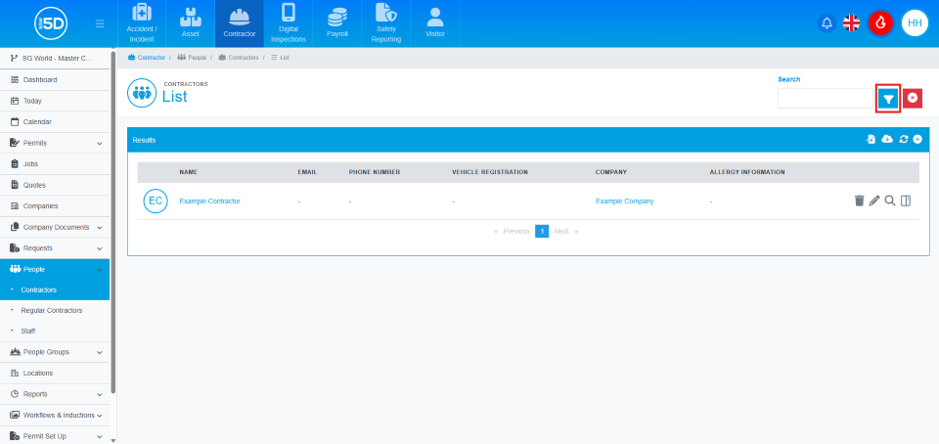Screen dimensions: 939x444
Task: Select Regular Contractors submenu item
Action: (x=54, y=310)
